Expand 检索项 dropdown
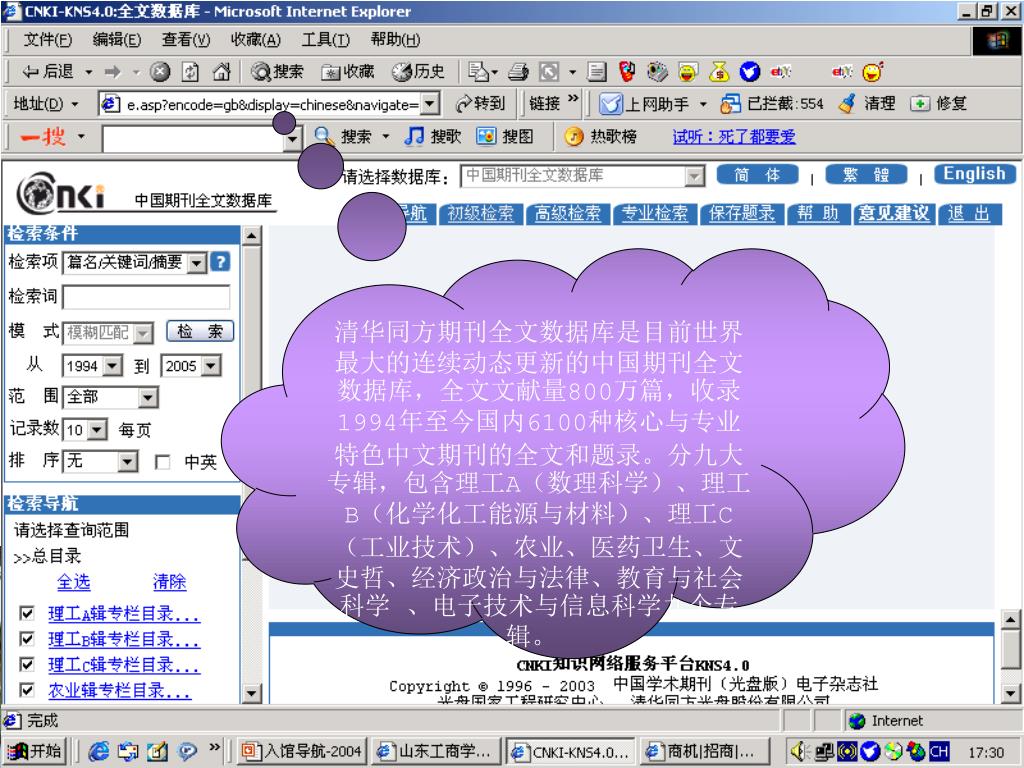This screenshot has width=1024, height=768. (x=197, y=263)
